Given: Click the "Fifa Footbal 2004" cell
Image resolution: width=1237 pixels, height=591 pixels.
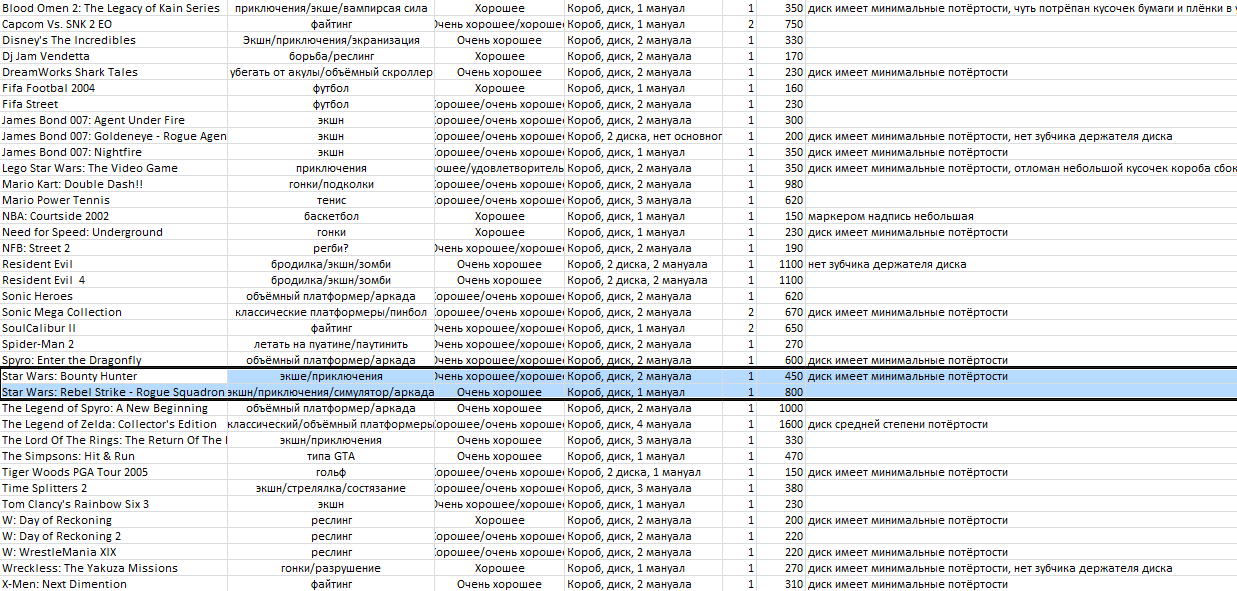Looking at the screenshot, I should 114,88.
